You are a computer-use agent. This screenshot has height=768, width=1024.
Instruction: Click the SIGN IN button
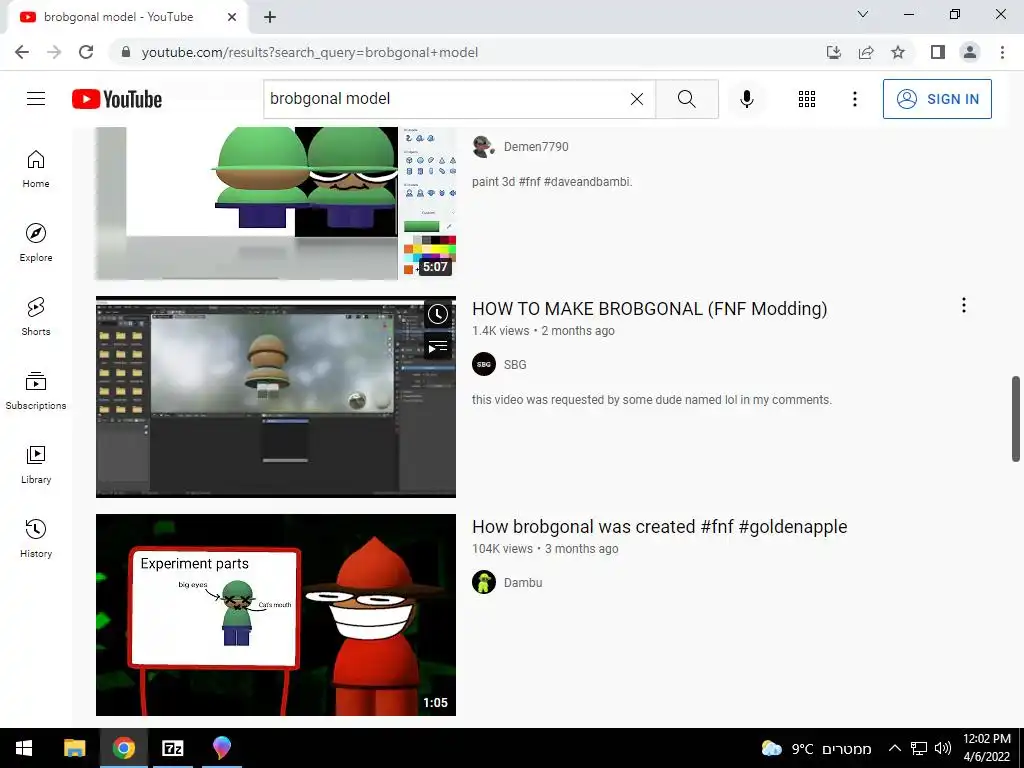coord(937,99)
